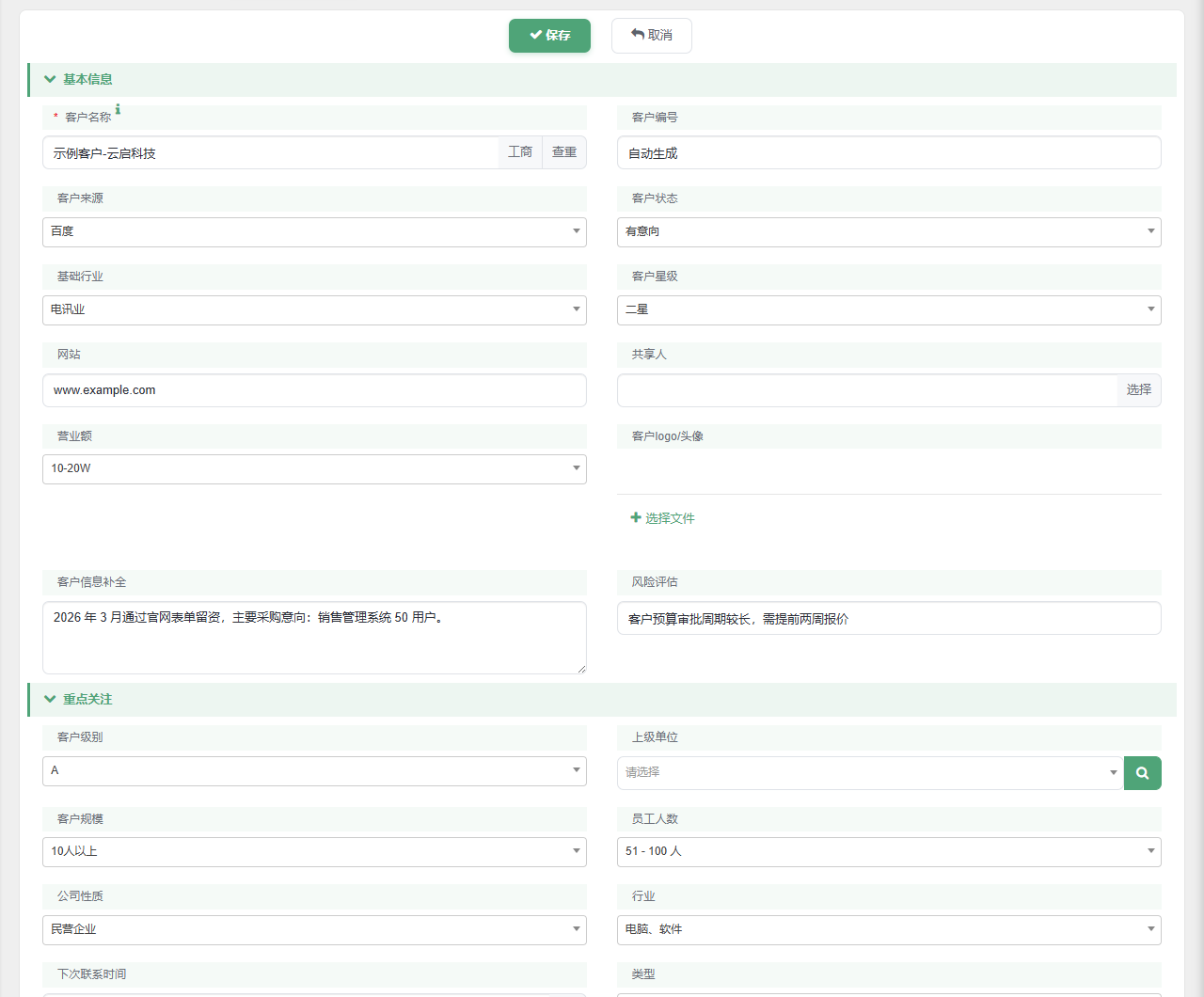This screenshot has height=997, width=1204.
Task: Open the 客户状态 dropdown showing 有意向
Action: coord(889,232)
